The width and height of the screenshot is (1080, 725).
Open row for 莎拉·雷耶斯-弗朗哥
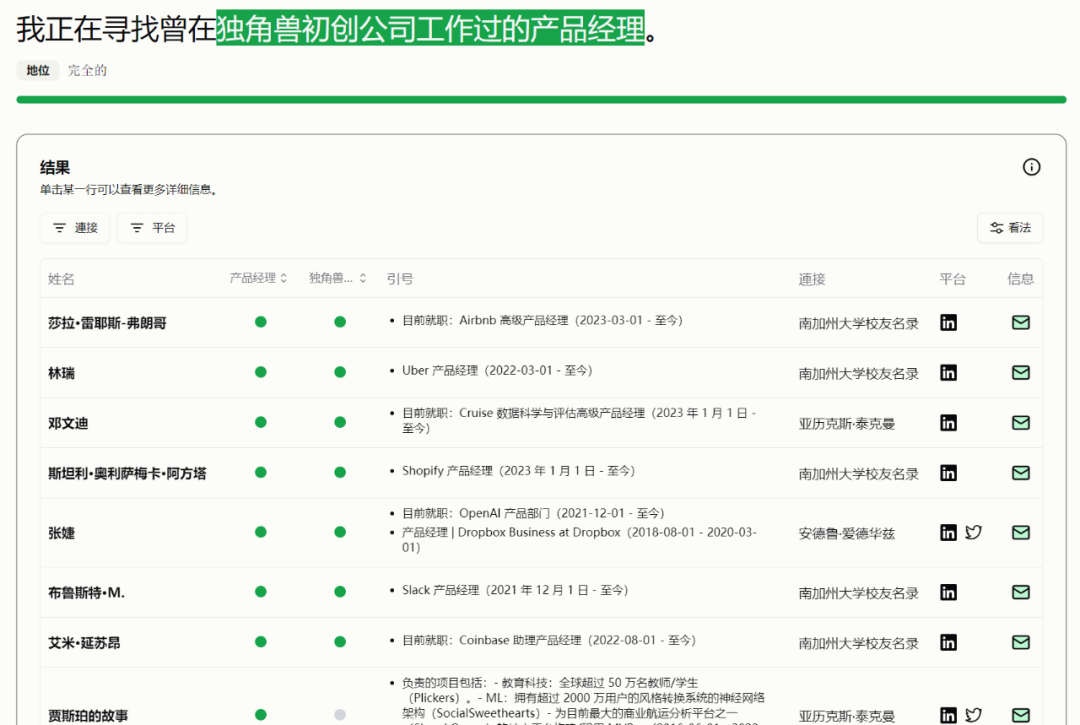(541, 322)
